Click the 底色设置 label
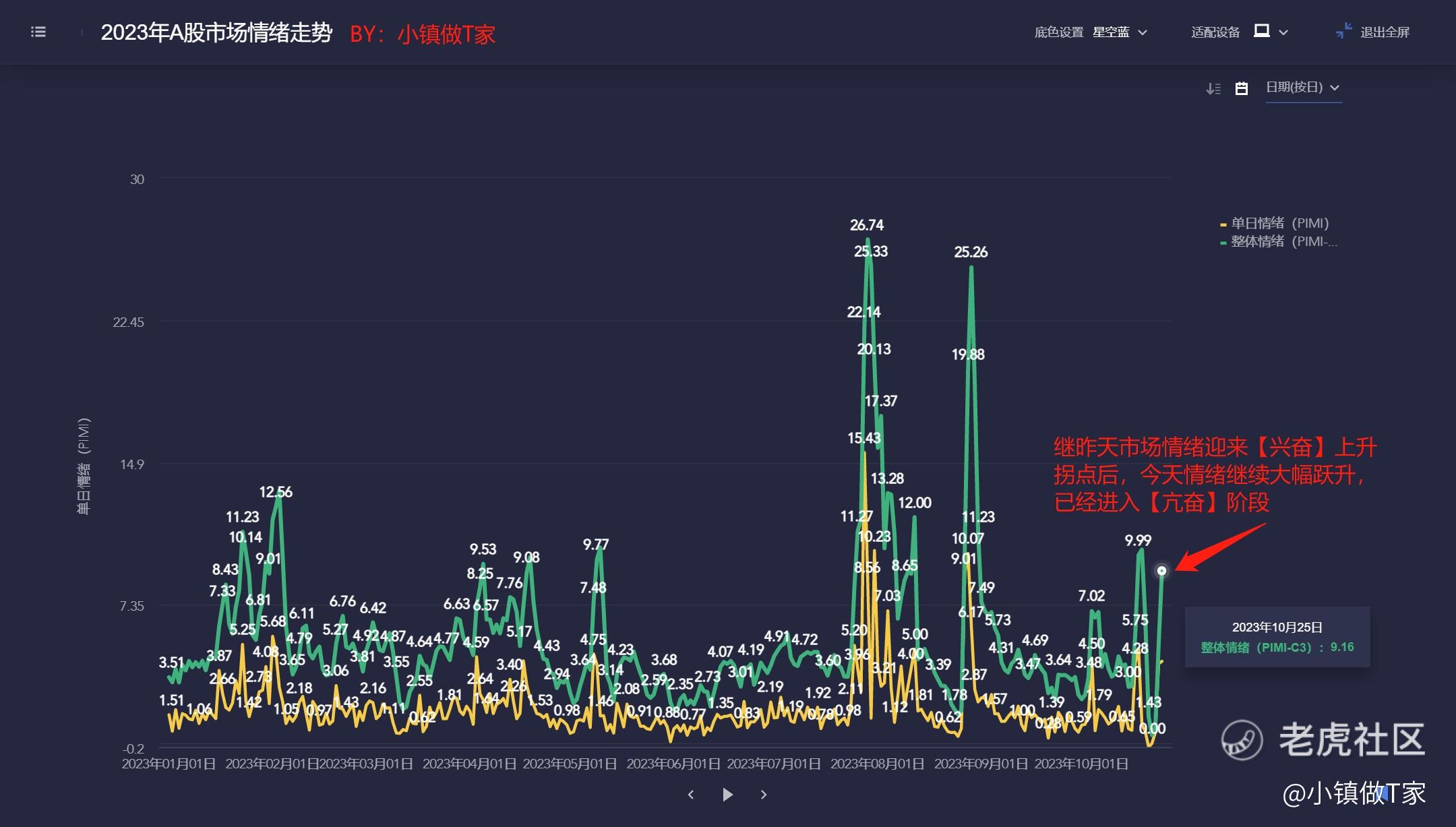This screenshot has height=827, width=1456. tap(1058, 32)
